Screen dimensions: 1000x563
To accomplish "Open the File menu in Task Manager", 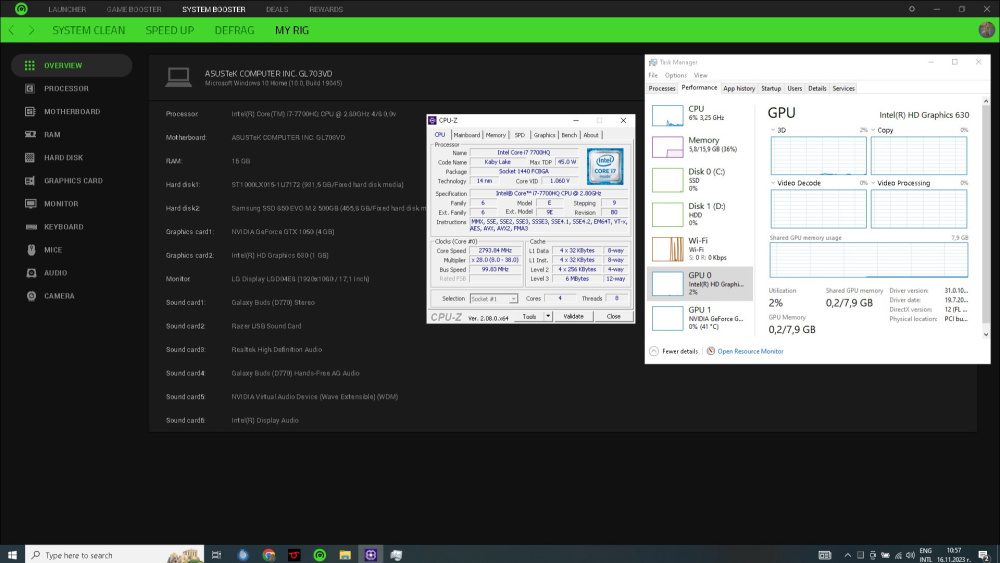I will [x=653, y=75].
